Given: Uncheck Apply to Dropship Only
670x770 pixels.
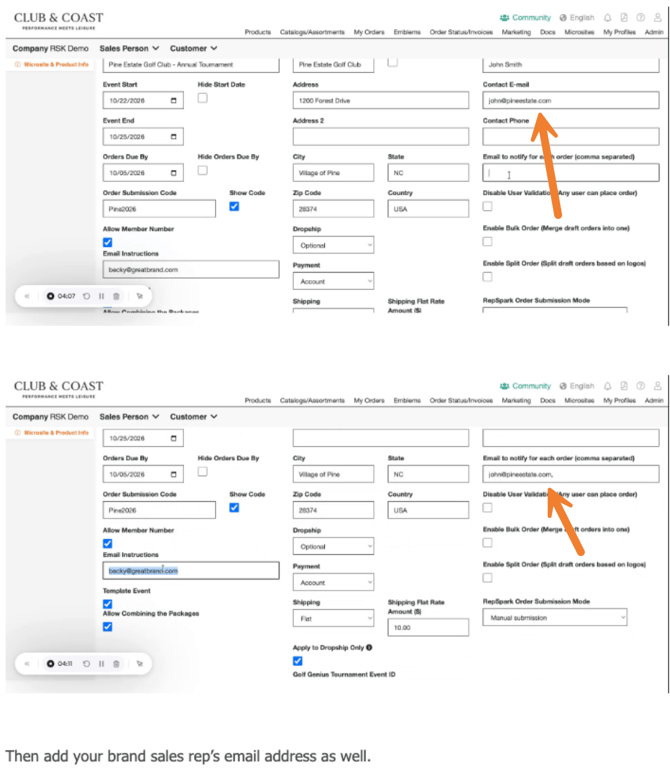Looking at the screenshot, I should [298, 661].
